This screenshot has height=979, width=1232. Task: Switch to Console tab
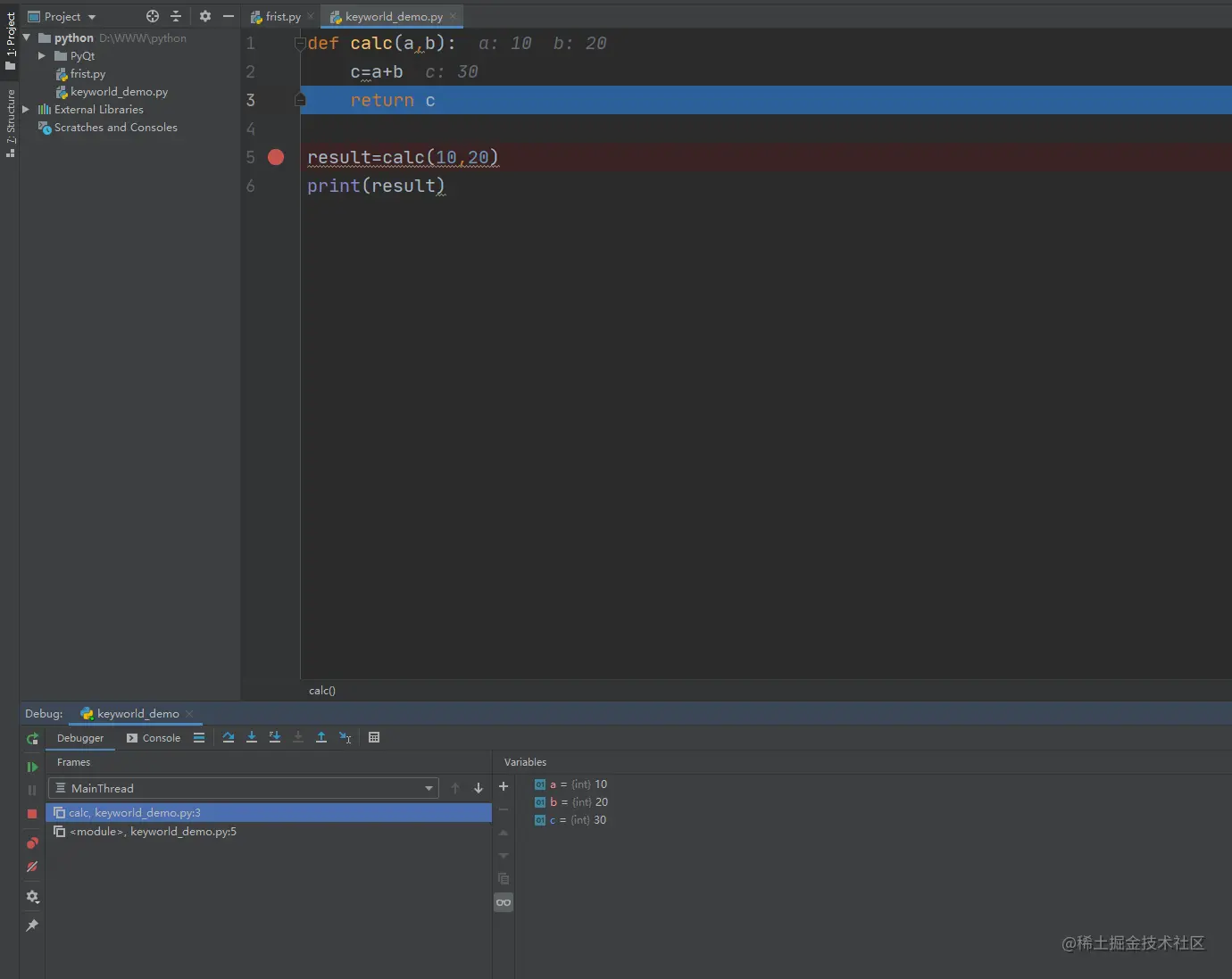pos(154,738)
